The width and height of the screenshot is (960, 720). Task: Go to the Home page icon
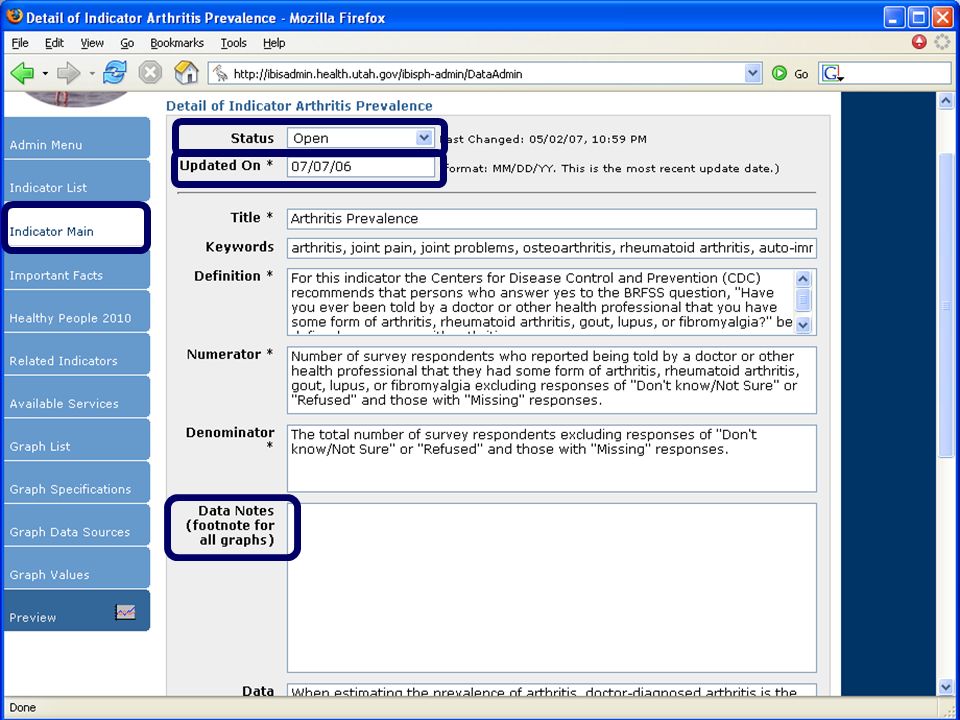pyautogui.click(x=186, y=73)
